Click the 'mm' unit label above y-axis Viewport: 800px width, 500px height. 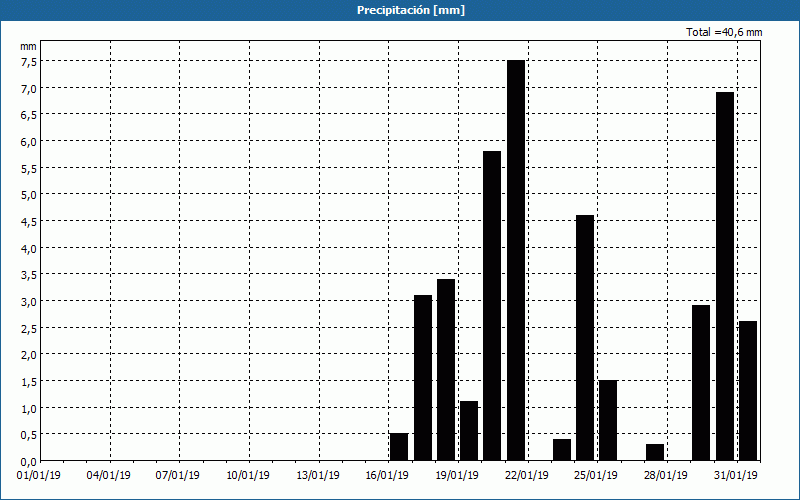pyautogui.click(x=28, y=46)
